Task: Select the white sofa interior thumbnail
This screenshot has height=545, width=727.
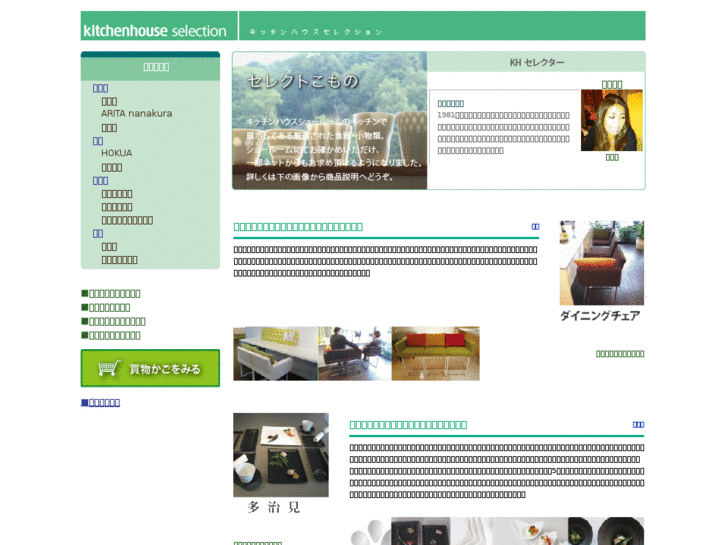Action: pos(275,353)
